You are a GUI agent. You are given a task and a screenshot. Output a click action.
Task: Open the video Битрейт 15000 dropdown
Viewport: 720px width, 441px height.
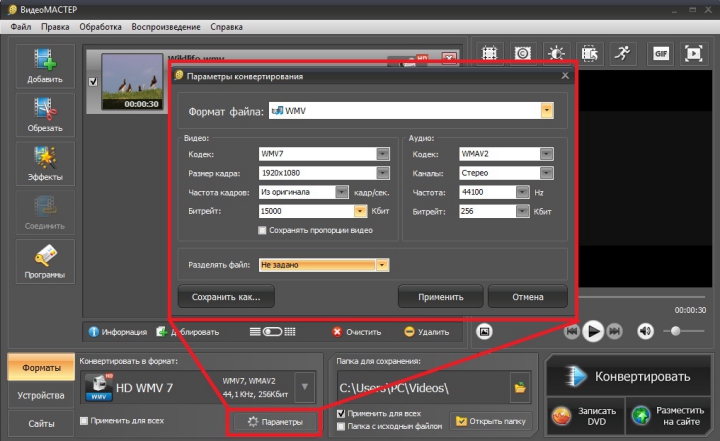pyautogui.click(x=360, y=211)
